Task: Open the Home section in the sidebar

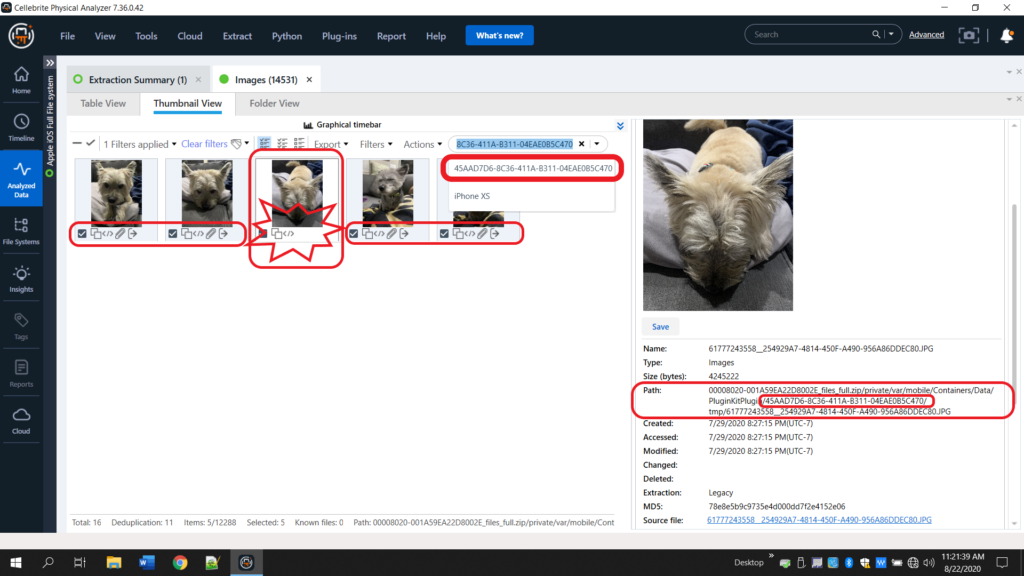Action: tap(21, 80)
